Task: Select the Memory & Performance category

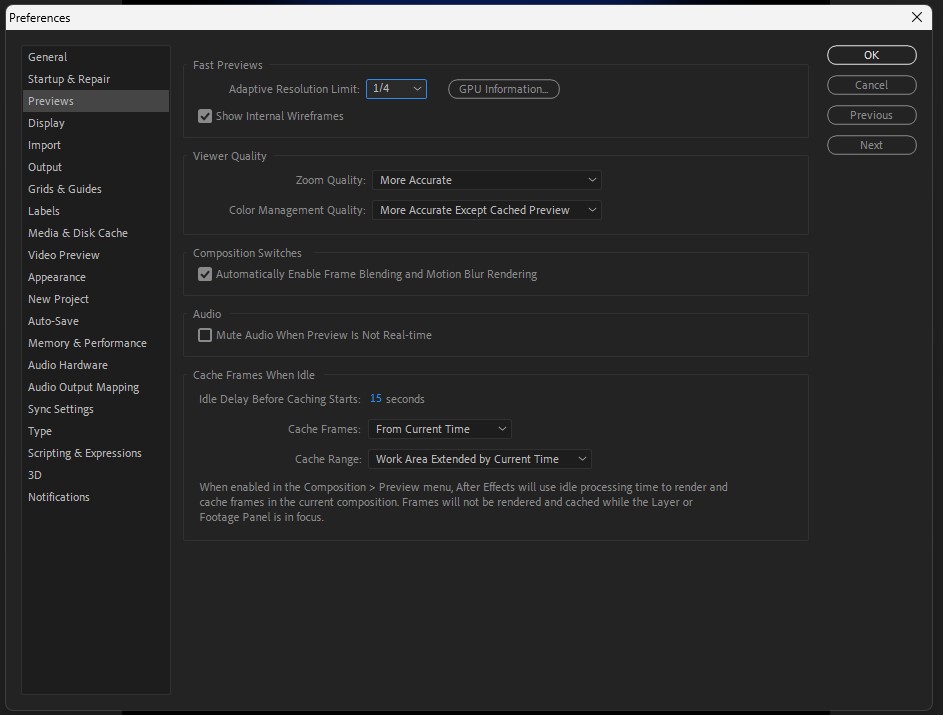Action: click(87, 343)
